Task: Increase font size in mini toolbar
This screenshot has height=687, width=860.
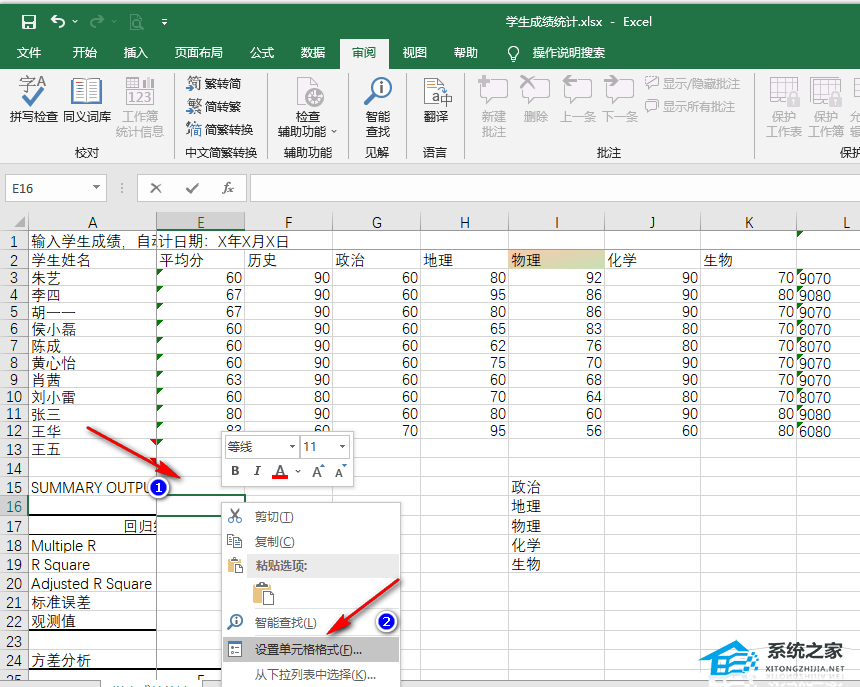Action: [x=318, y=471]
